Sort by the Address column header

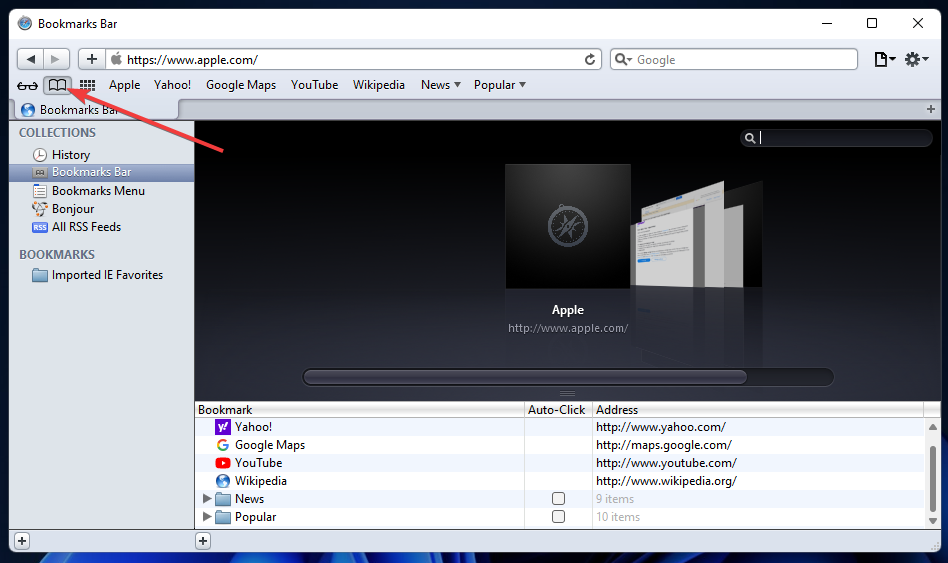[x=758, y=409]
